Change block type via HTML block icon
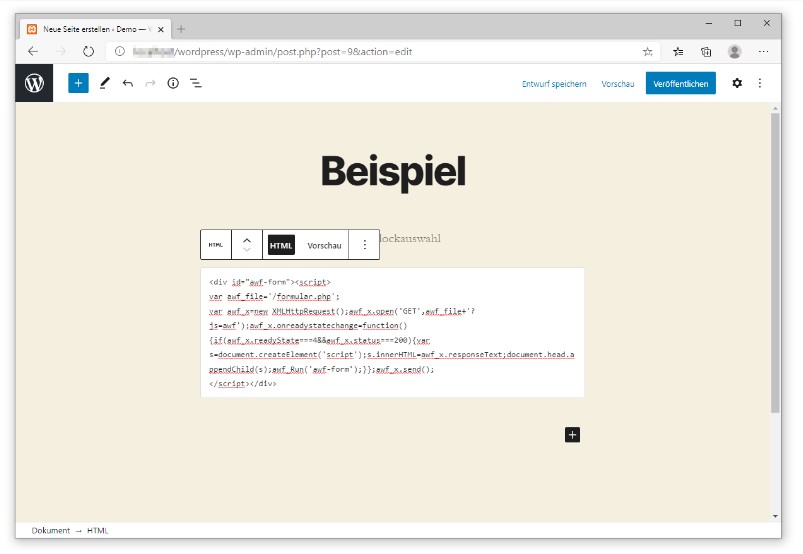This screenshot has width=803, height=554. (x=216, y=245)
